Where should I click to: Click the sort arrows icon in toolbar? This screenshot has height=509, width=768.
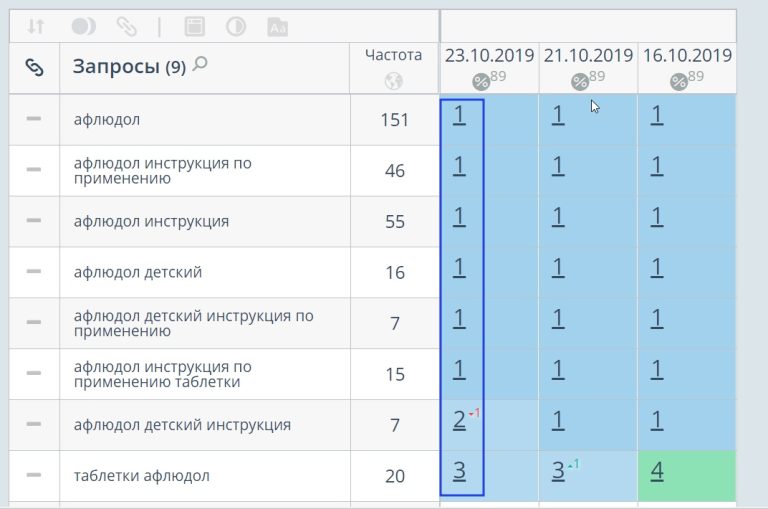[35, 27]
